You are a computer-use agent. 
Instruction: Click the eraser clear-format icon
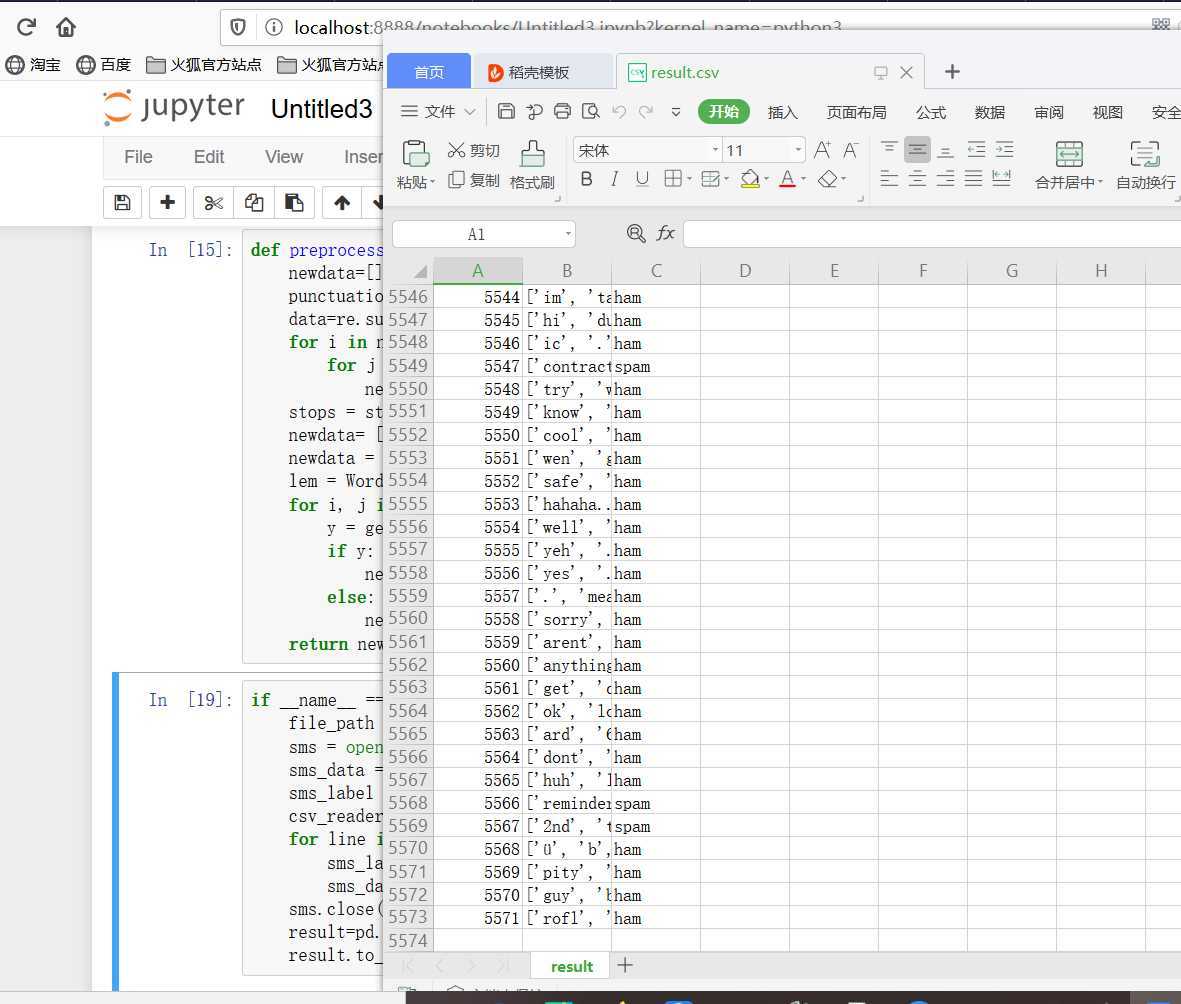coord(828,179)
